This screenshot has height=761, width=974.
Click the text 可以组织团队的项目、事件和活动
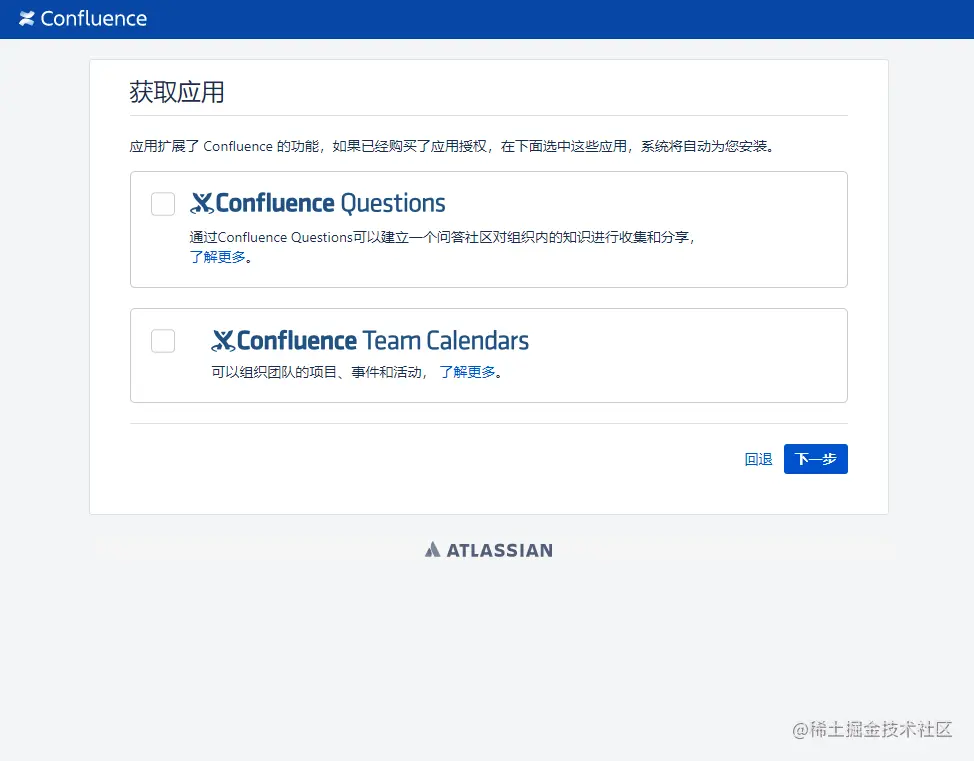pyautogui.click(x=317, y=372)
